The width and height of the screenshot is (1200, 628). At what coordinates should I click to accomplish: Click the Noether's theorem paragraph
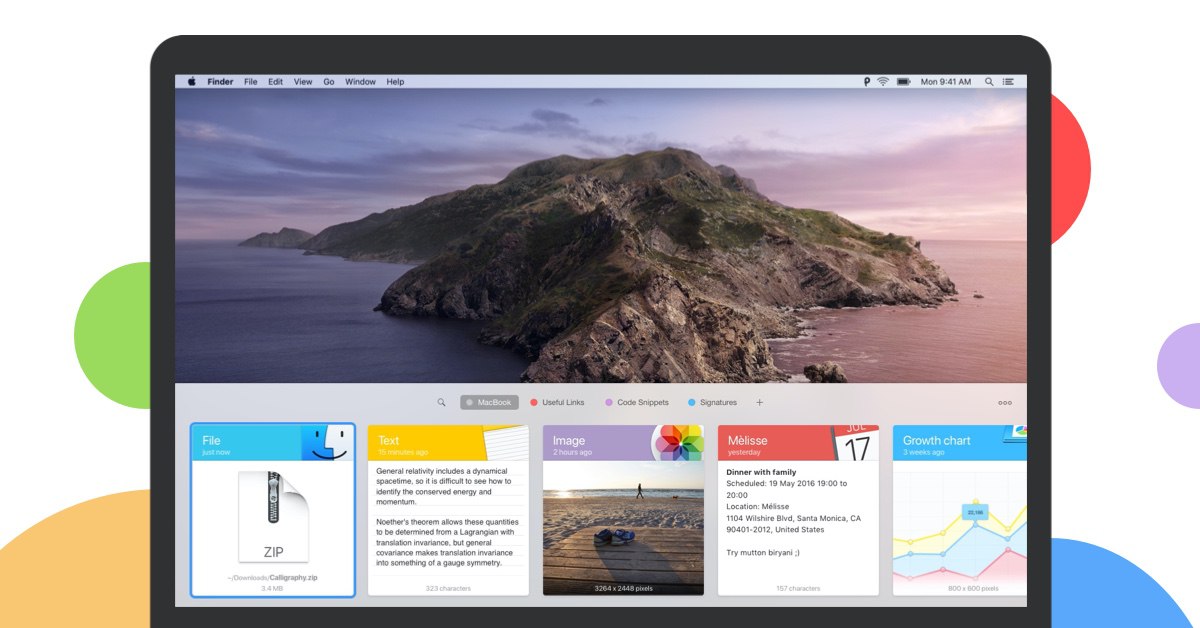pyautogui.click(x=446, y=542)
